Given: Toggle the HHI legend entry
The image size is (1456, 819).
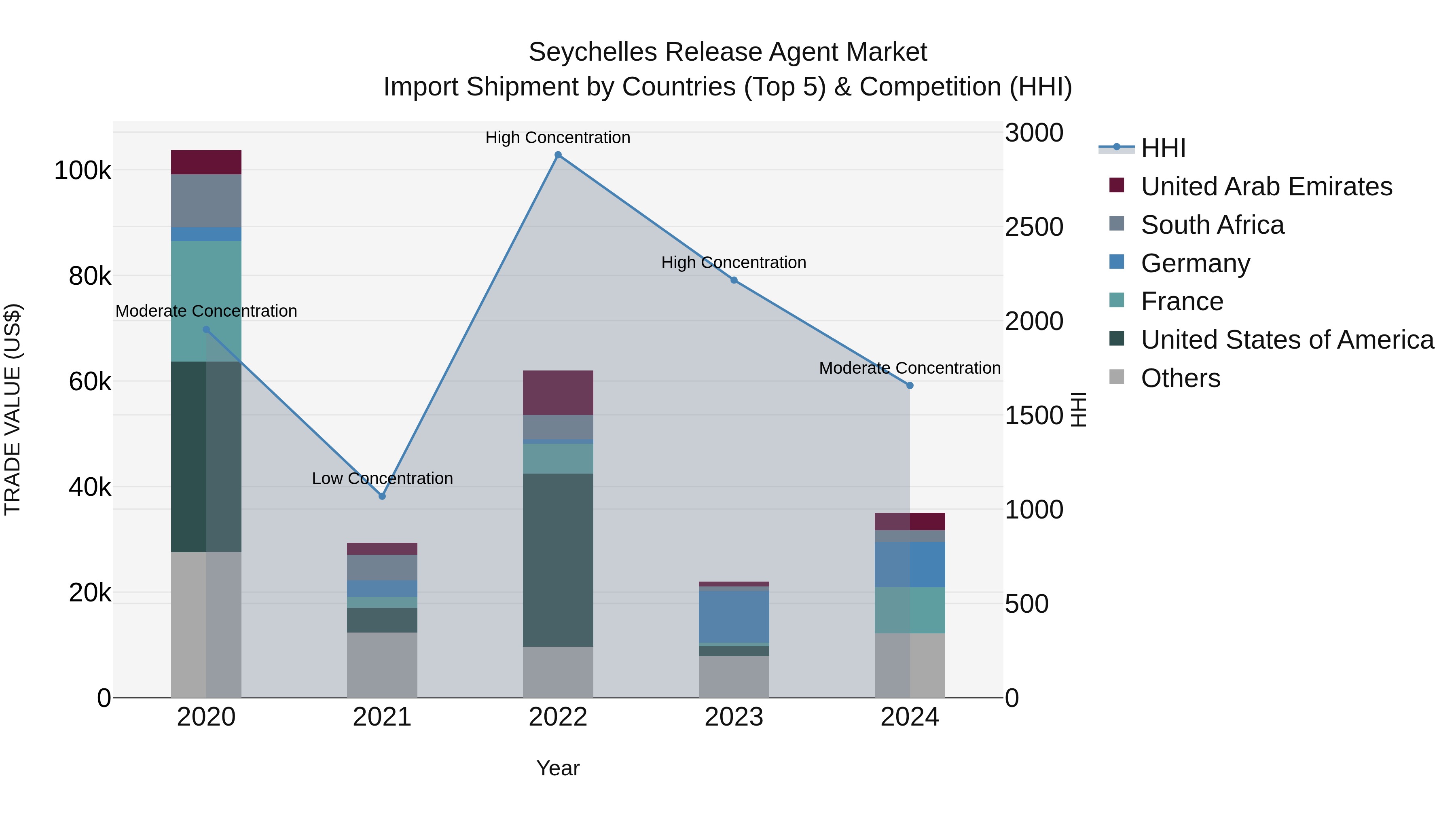Looking at the screenshot, I should point(1142,148).
